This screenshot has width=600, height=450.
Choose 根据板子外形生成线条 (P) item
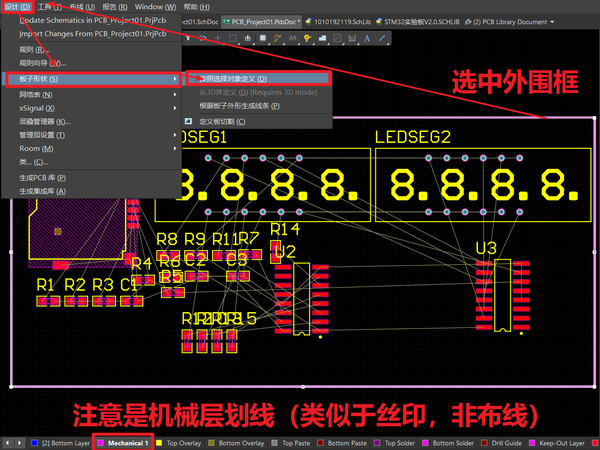(257, 106)
